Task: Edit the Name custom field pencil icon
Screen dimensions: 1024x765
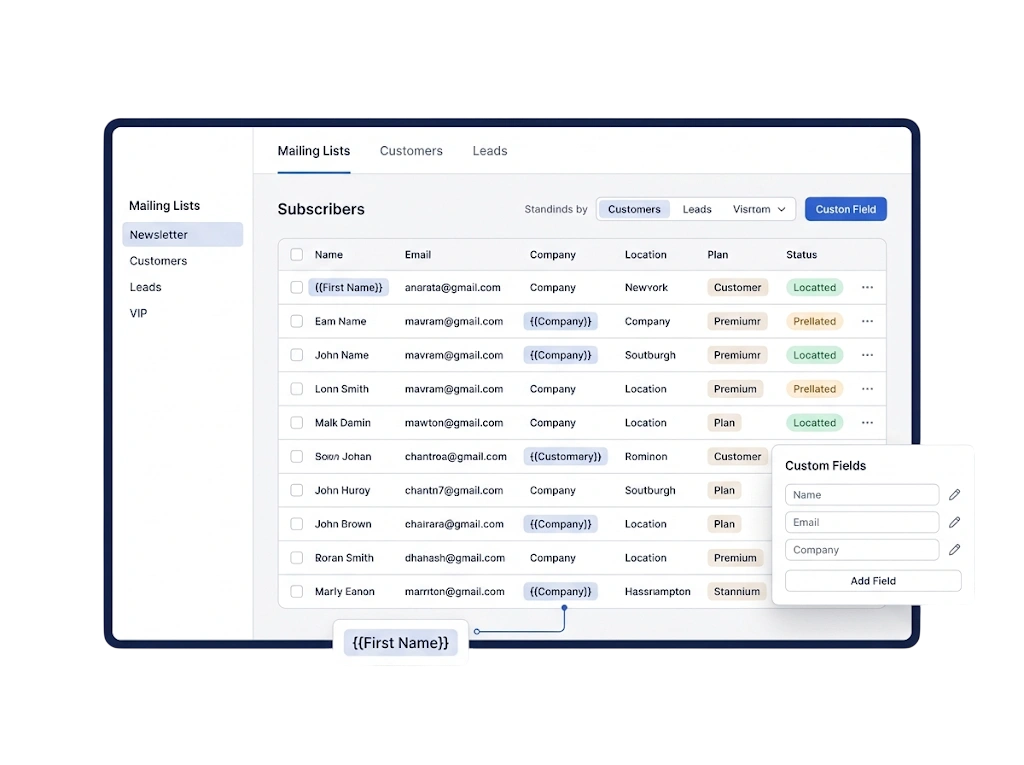Action: [954, 495]
